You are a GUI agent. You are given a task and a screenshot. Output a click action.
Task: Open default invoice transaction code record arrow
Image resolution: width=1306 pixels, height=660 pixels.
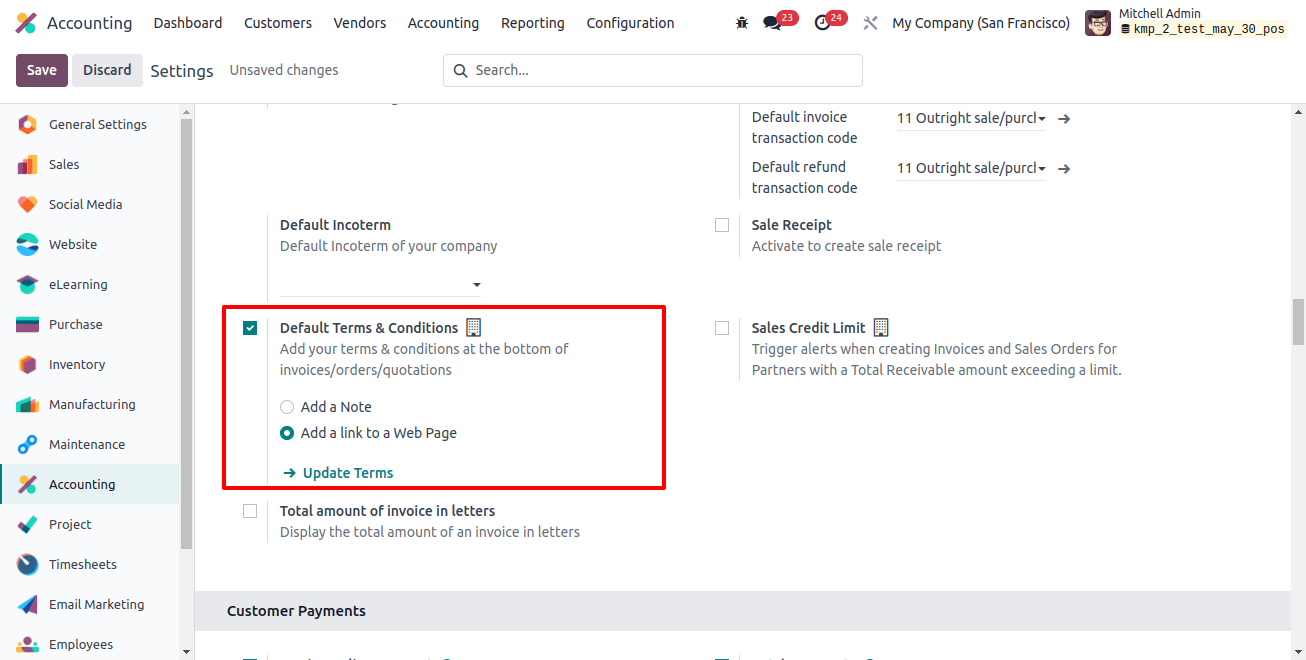click(x=1064, y=118)
